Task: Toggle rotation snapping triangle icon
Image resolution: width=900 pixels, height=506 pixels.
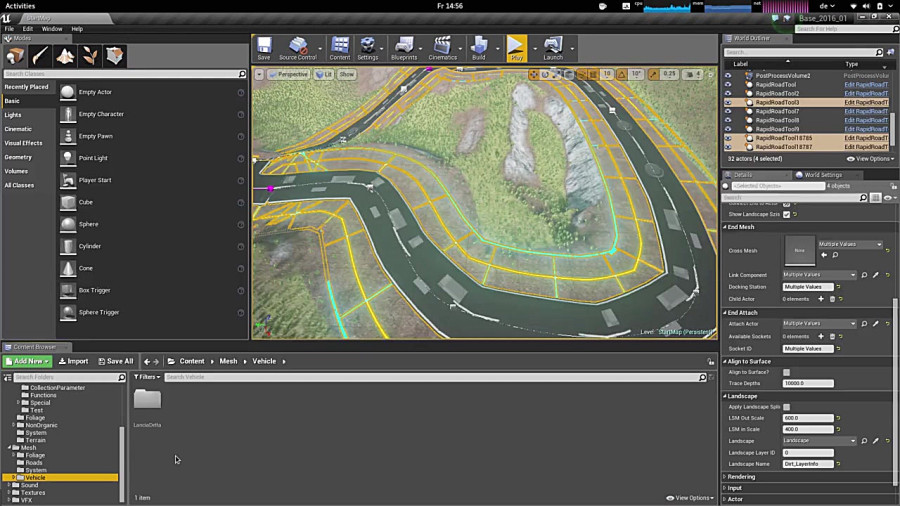Action: pos(622,75)
